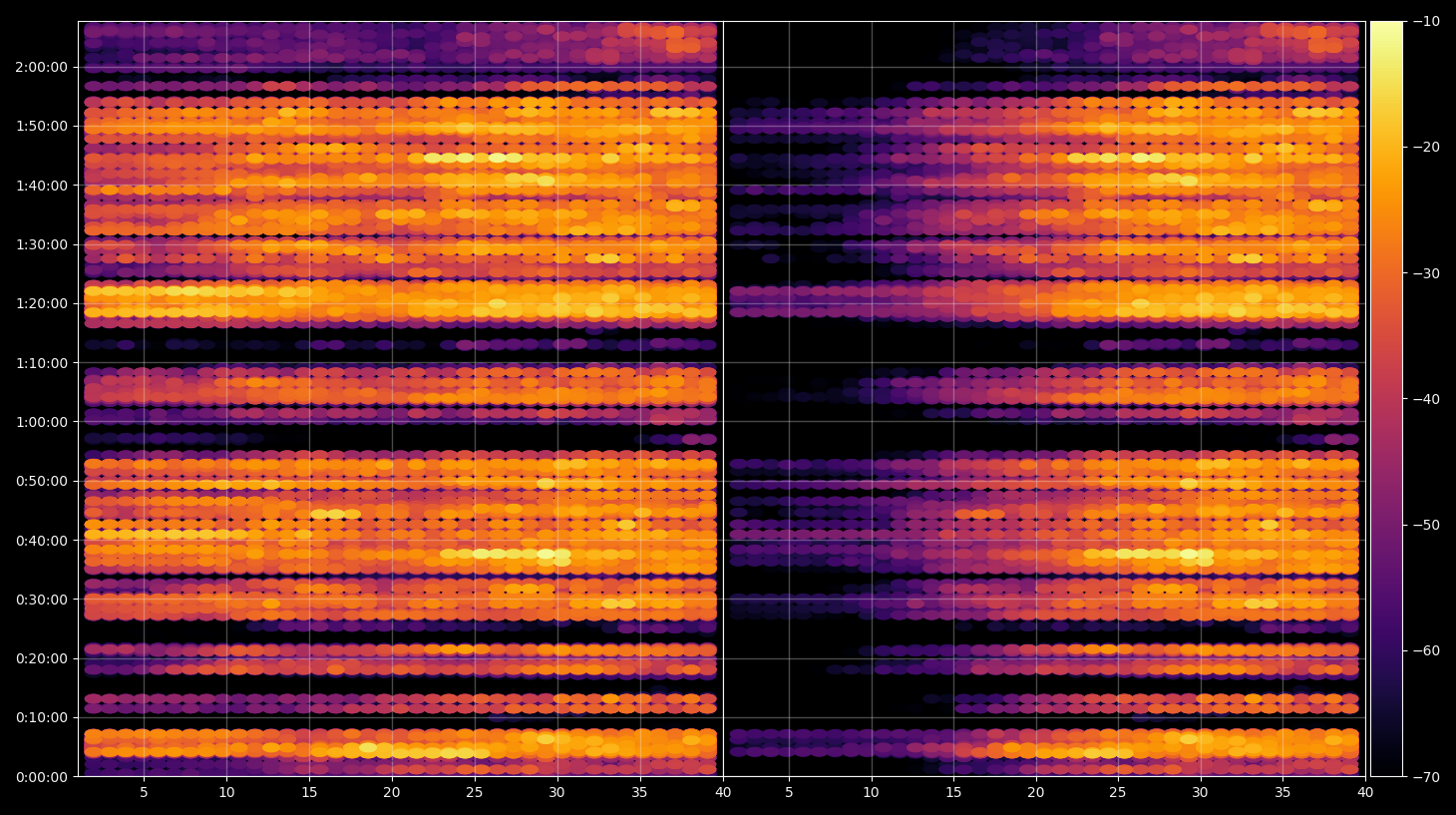
Task: Pick the 0:50:00 y-axis tick label
Action: [x=42, y=481]
